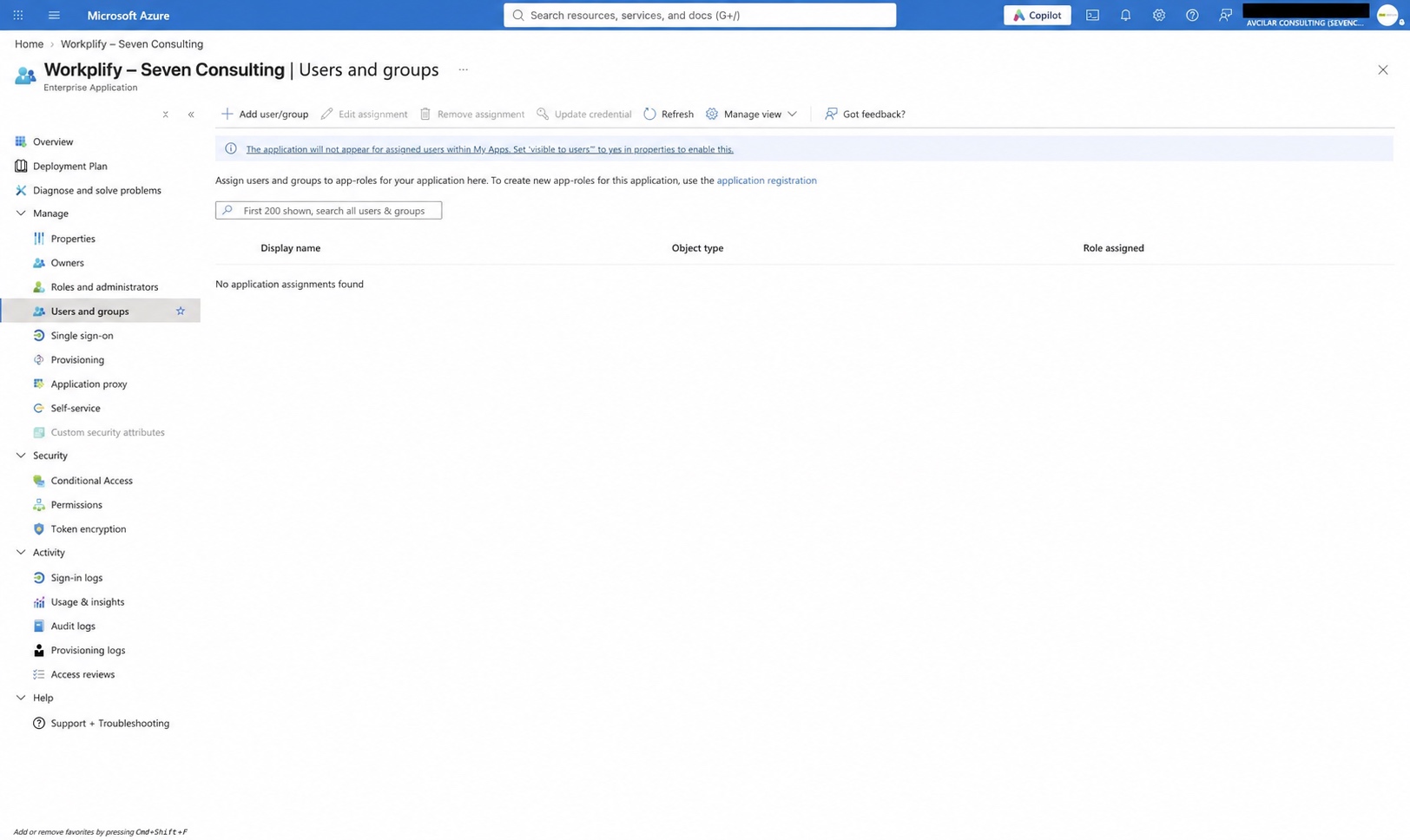Screen dimensions: 1410x840
Task: Focus the search all users & groups field
Action: pos(328,210)
